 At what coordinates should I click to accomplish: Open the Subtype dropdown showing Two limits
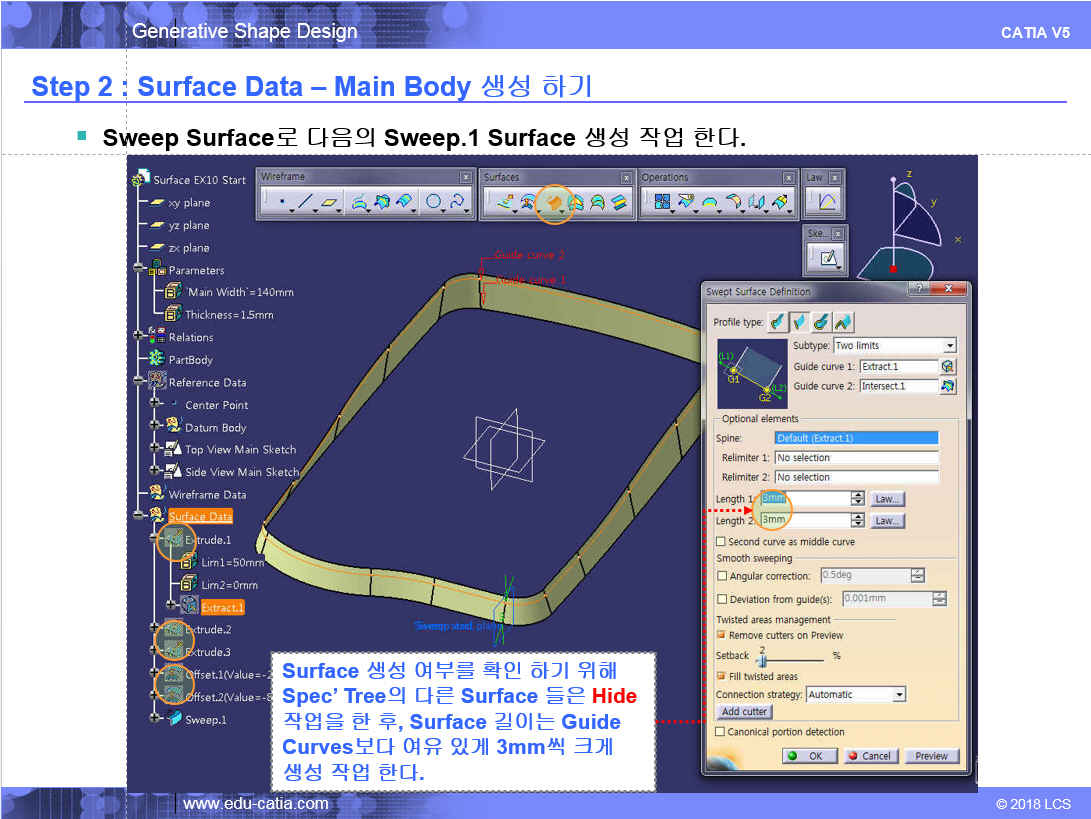click(949, 345)
